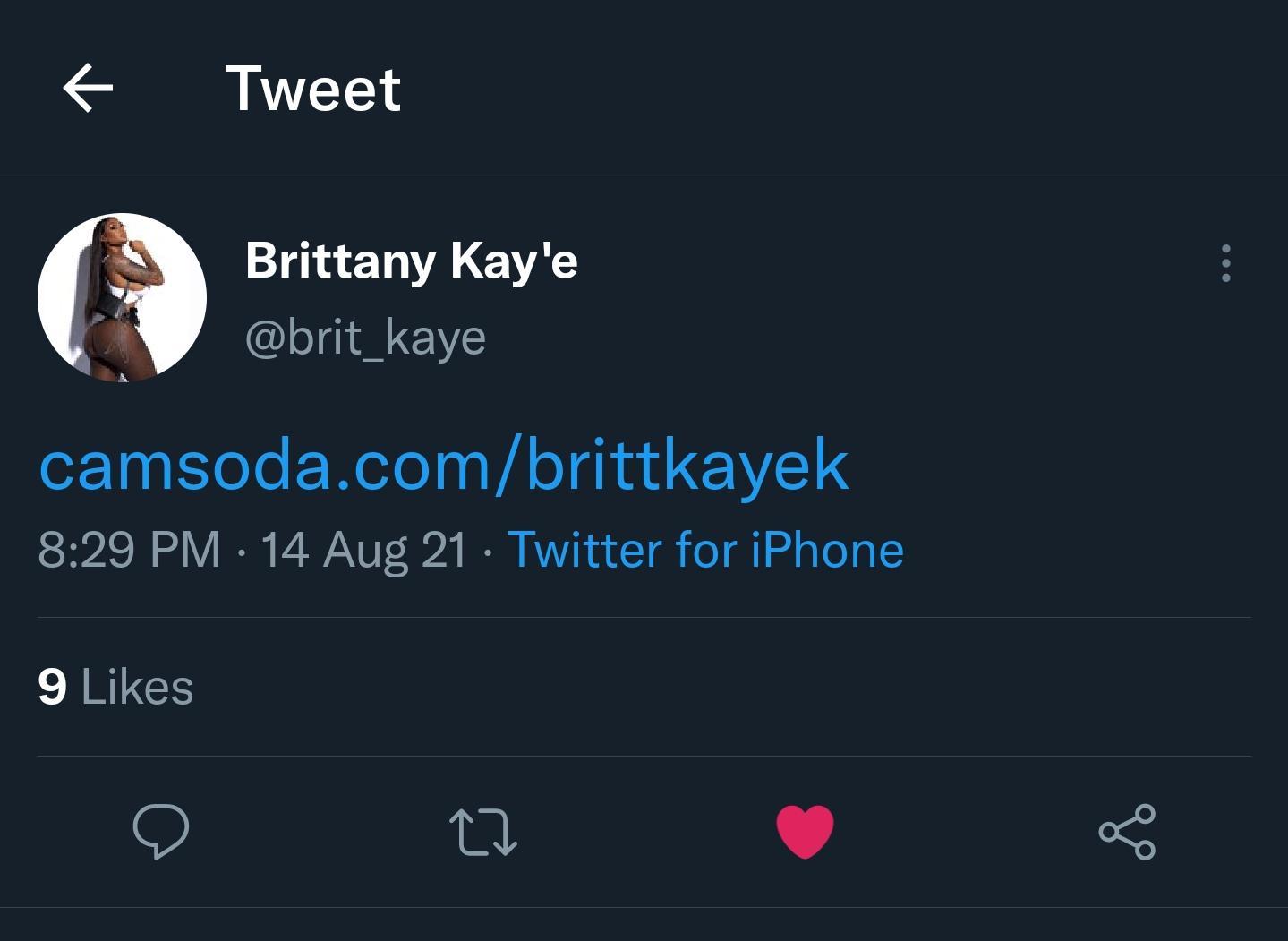The height and width of the screenshot is (941, 1288).
Task: Tap the Retweet control to toggle retweet
Action: tap(482, 833)
